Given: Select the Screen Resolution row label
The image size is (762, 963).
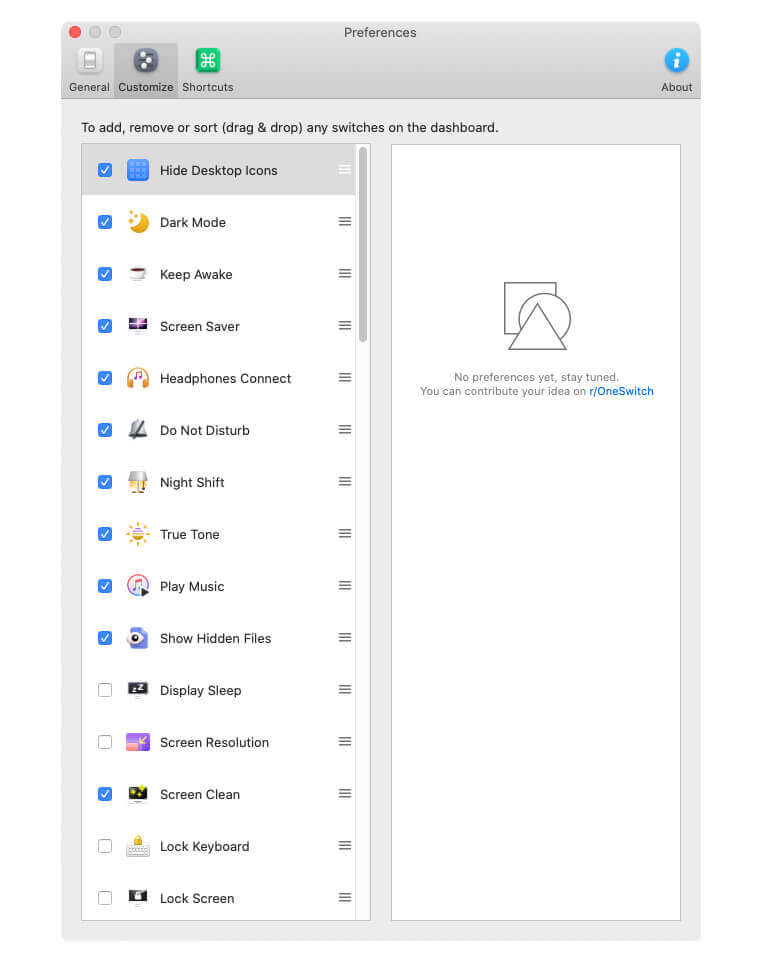Looking at the screenshot, I should (214, 742).
